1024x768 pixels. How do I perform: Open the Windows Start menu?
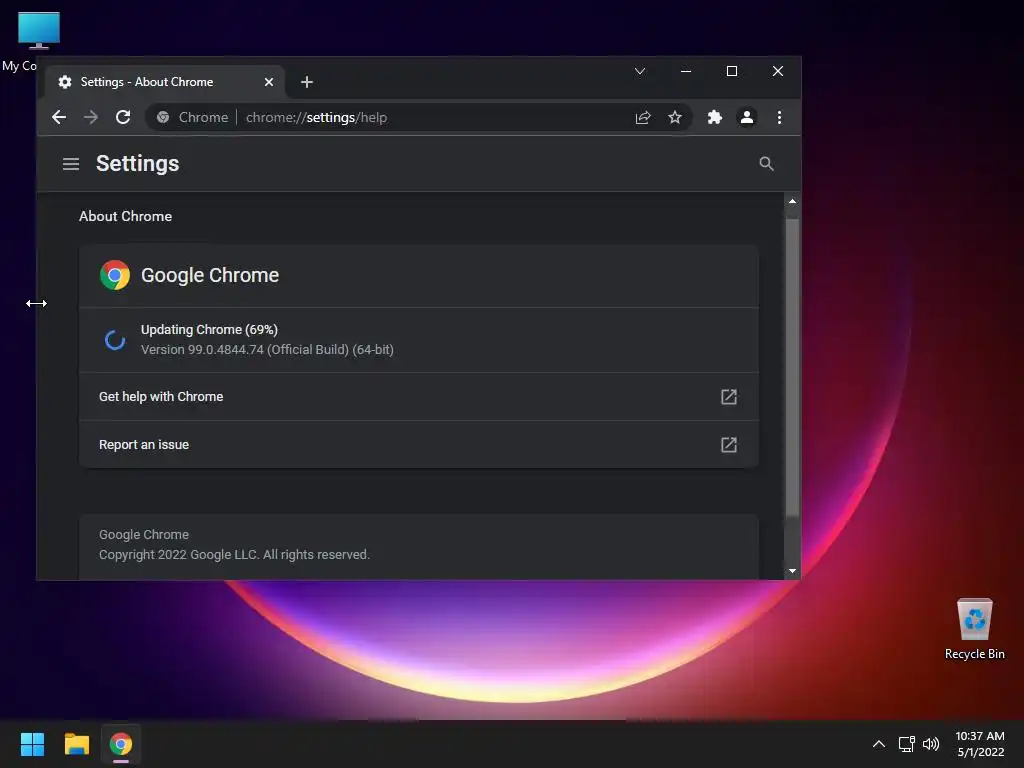[32, 744]
